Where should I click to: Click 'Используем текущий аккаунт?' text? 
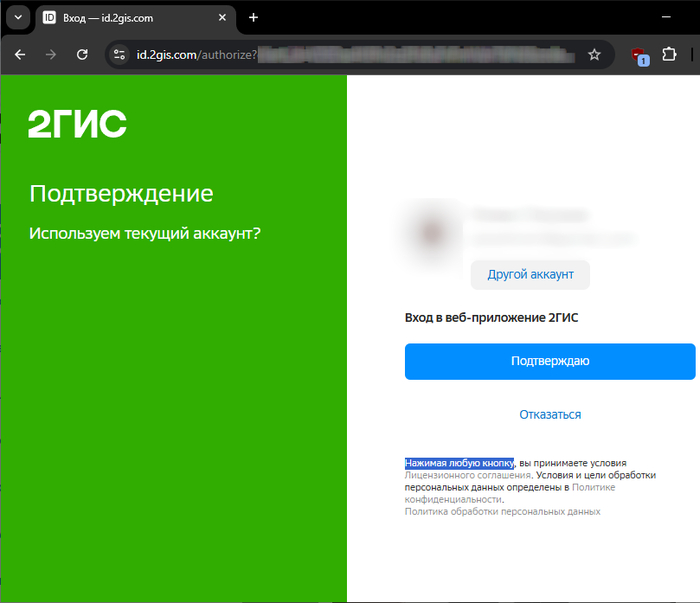(x=145, y=233)
